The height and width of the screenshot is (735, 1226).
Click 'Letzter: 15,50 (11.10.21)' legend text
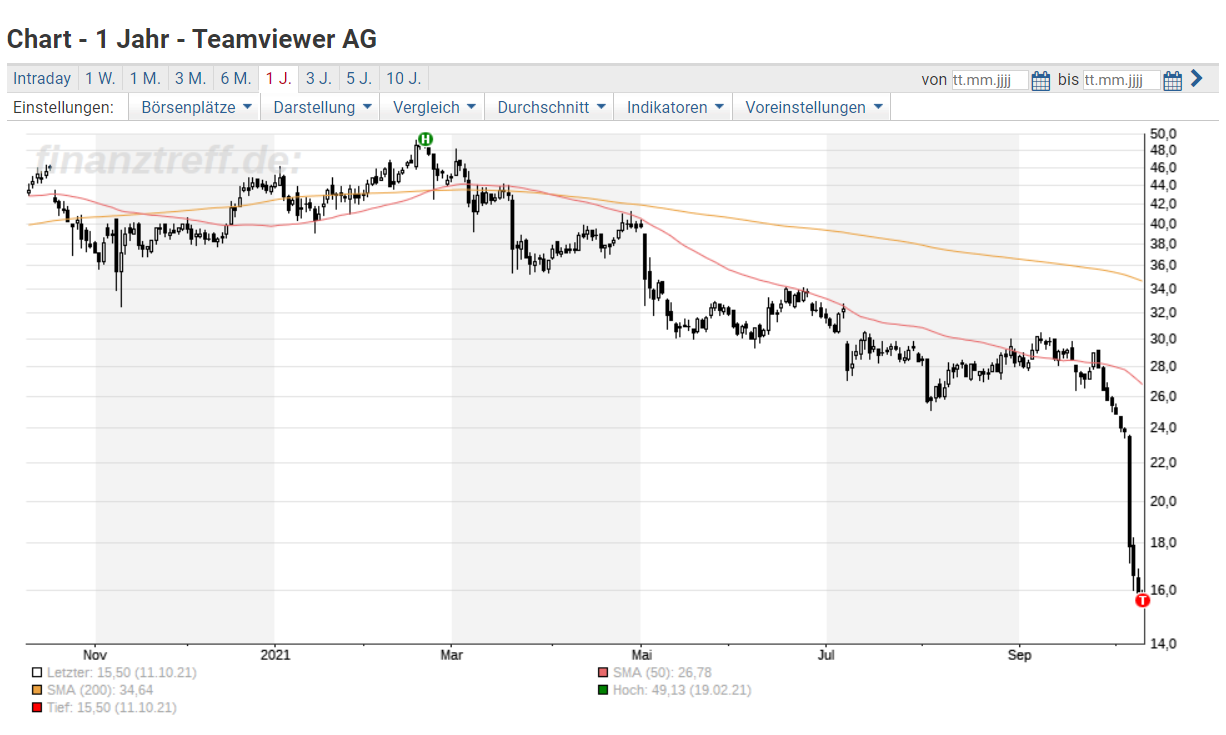click(x=122, y=673)
